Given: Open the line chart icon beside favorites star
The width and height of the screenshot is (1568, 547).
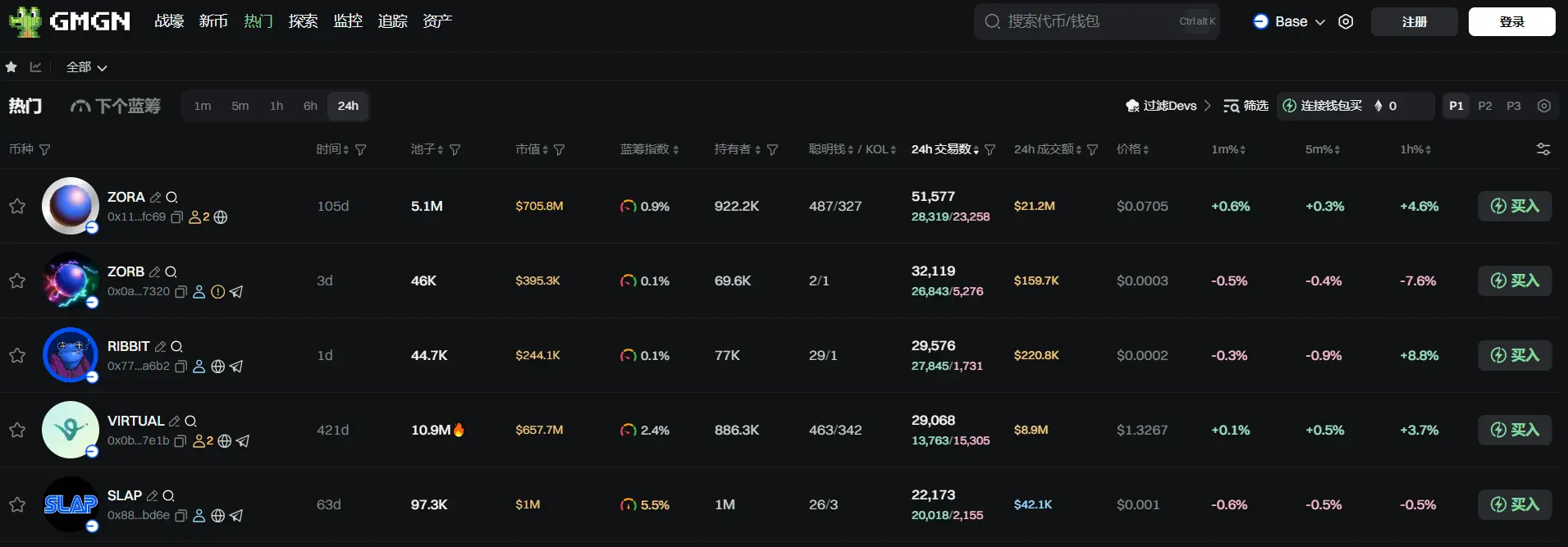Looking at the screenshot, I should [35, 67].
